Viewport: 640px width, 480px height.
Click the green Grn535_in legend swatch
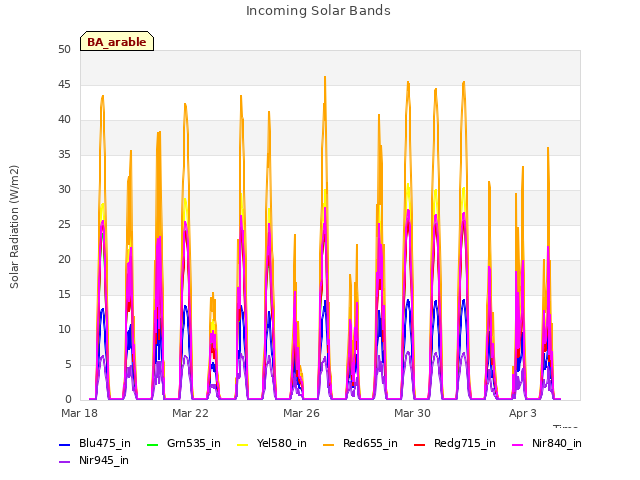[x=152, y=444]
